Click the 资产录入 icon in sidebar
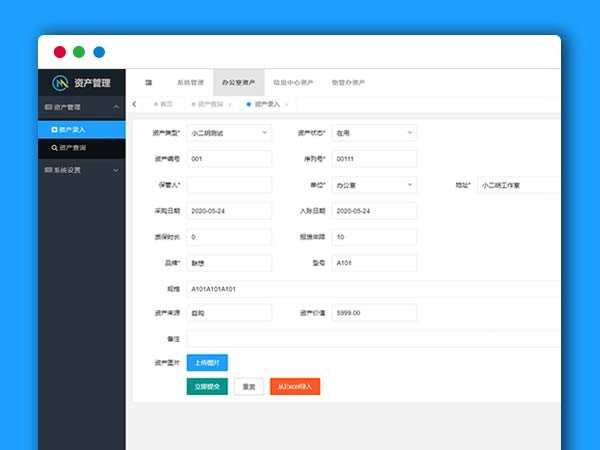 [52, 129]
